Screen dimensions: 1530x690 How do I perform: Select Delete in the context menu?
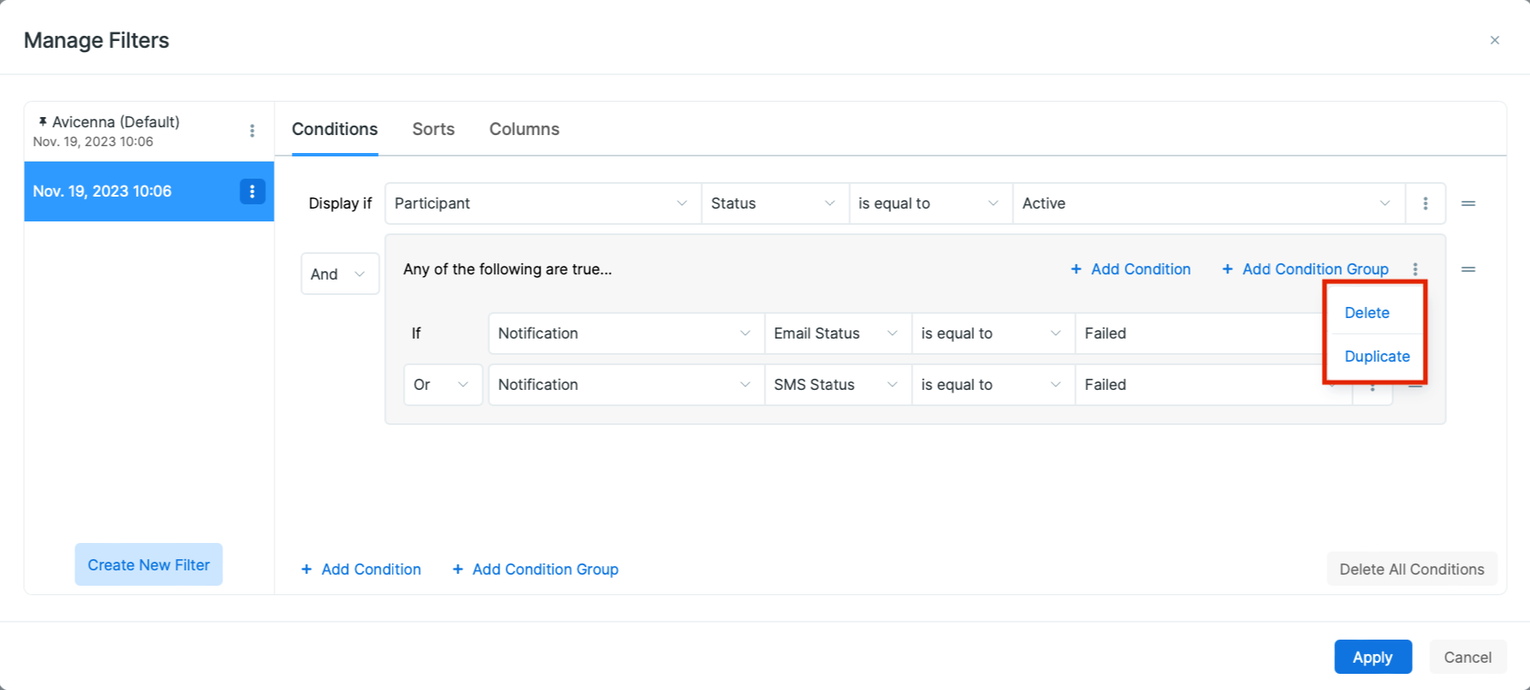1366,312
